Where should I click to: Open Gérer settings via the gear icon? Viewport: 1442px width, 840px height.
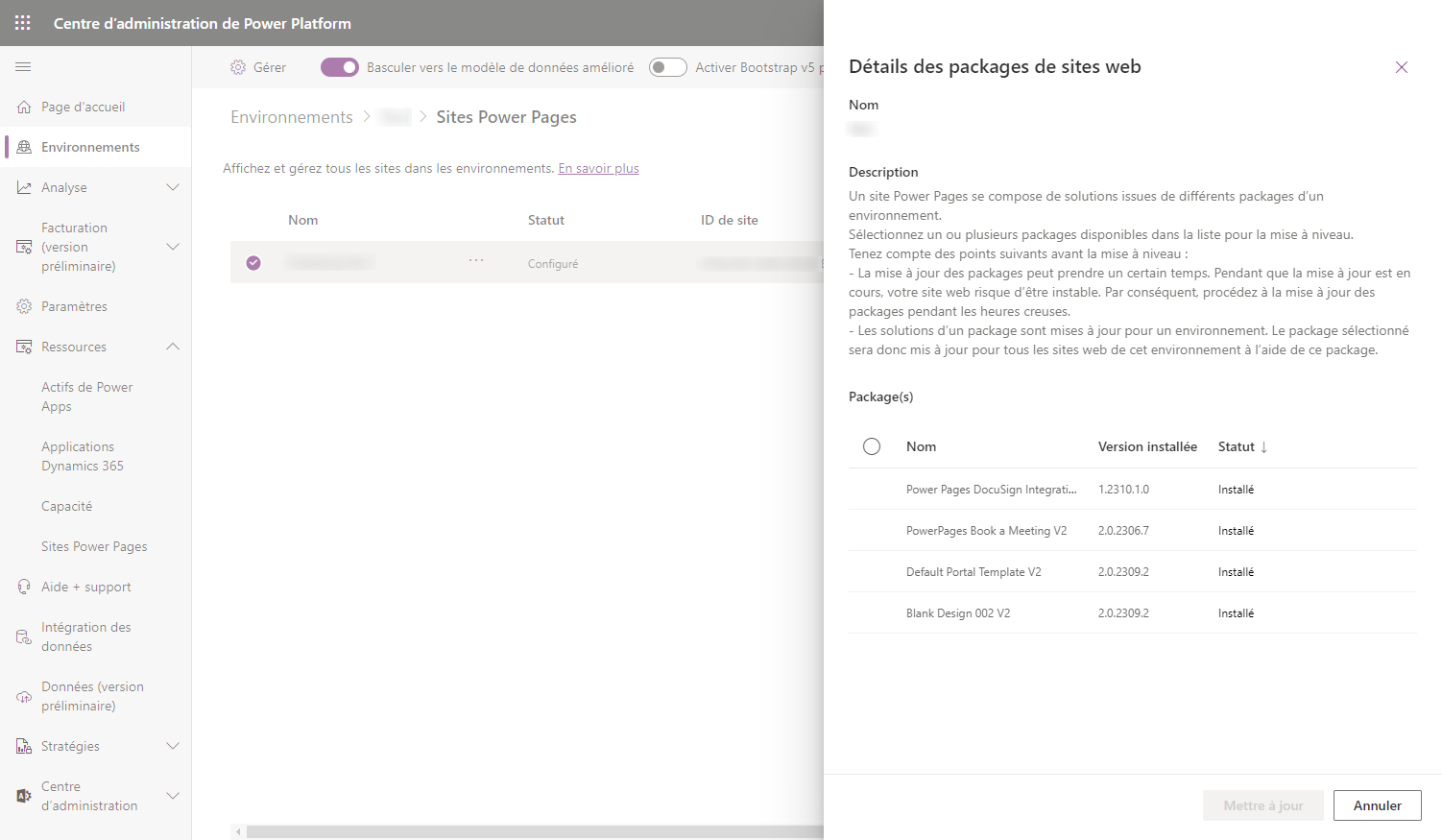coord(236,67)
